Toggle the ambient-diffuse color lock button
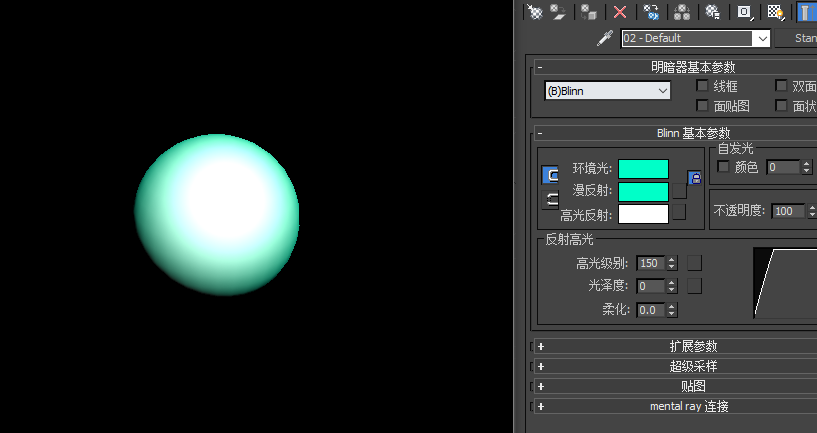 tap(695, 178)
